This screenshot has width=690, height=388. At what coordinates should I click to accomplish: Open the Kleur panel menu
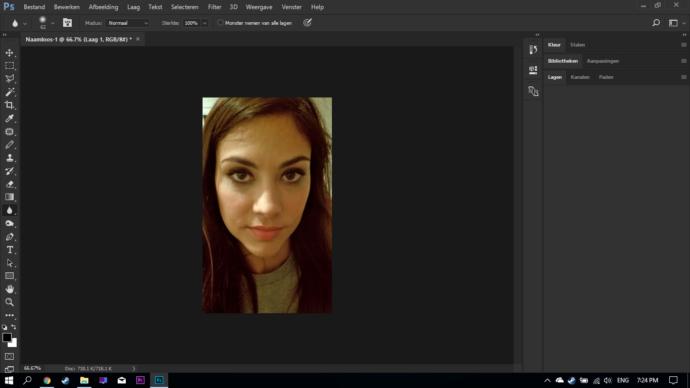pos(683,45)
